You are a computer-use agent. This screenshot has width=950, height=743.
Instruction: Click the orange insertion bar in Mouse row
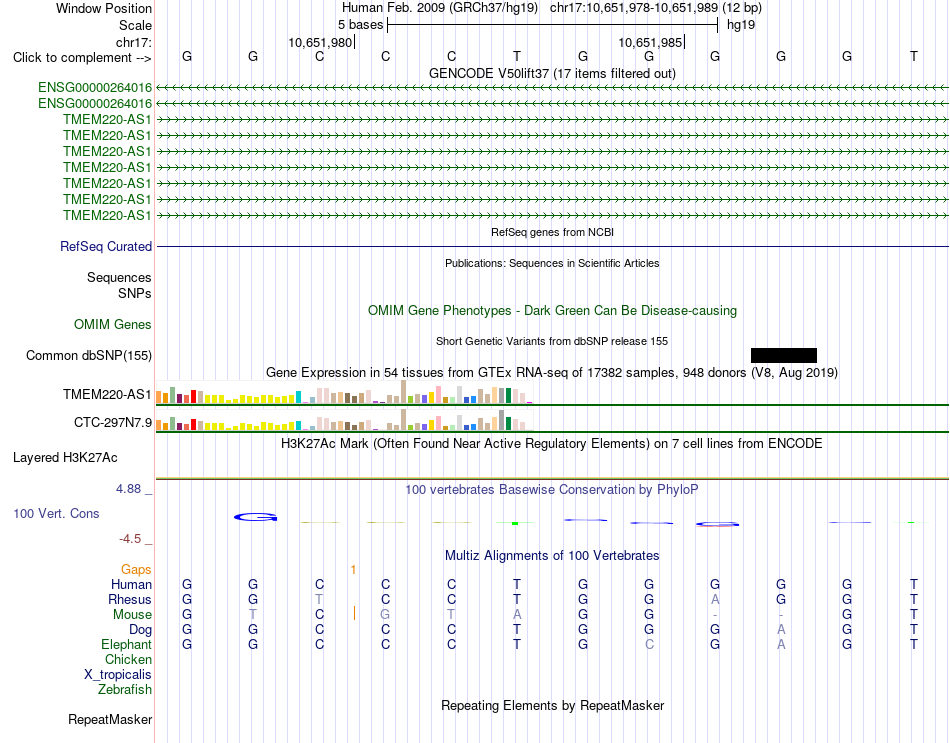coord(354,614)
